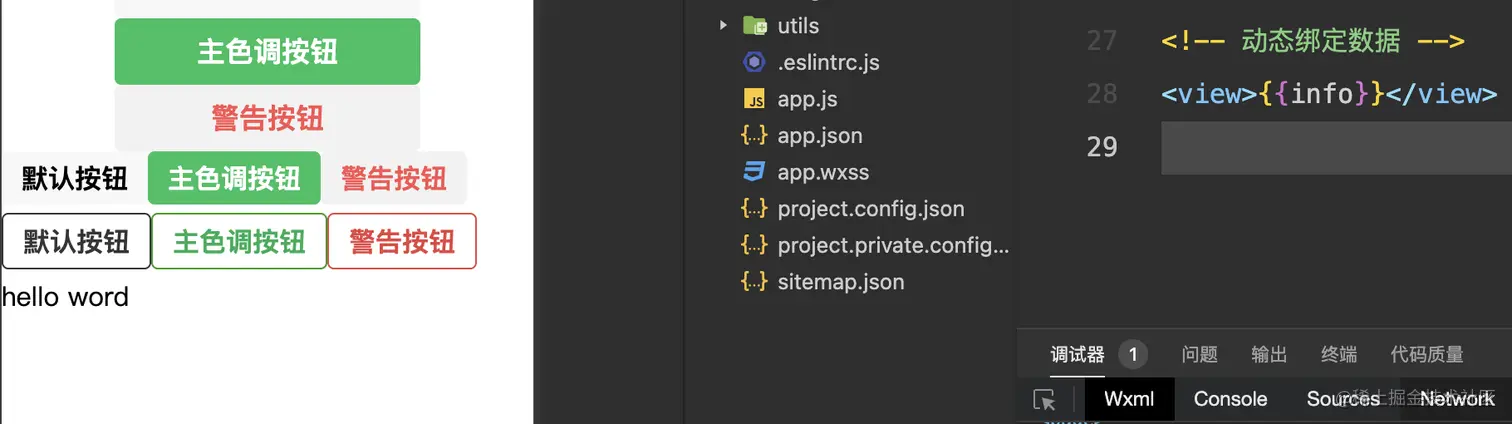Image resolution: width=1512 pixels, height=424 pixels.
Task: Tap the small gray 默认按钮 mini button
Action: tap(75, 179)
